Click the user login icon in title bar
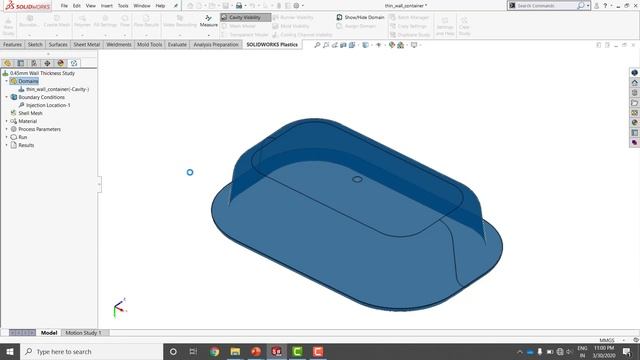This screenshot has width=640, height=360. [596, 6]
